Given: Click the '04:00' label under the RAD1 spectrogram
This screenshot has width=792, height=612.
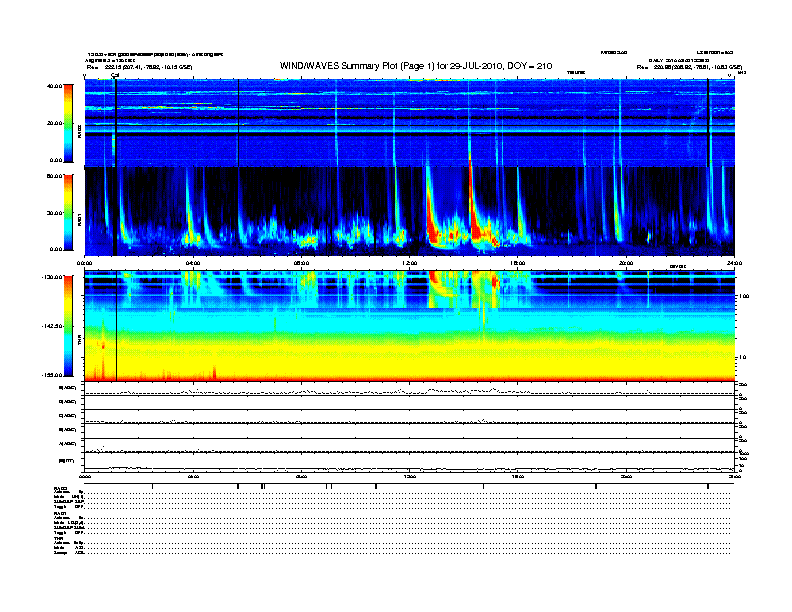Looking at the screenshot, I should pyautogui.click(x=193, y=263).
